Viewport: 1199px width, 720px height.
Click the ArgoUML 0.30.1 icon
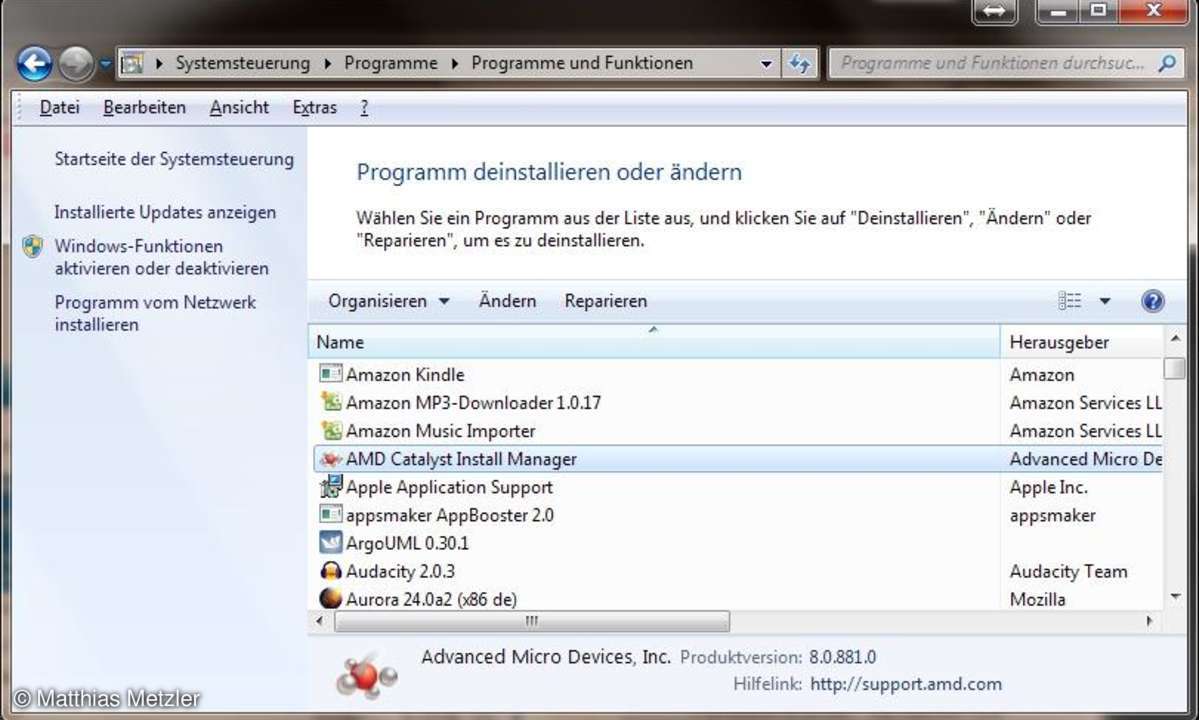pos(330,543)
